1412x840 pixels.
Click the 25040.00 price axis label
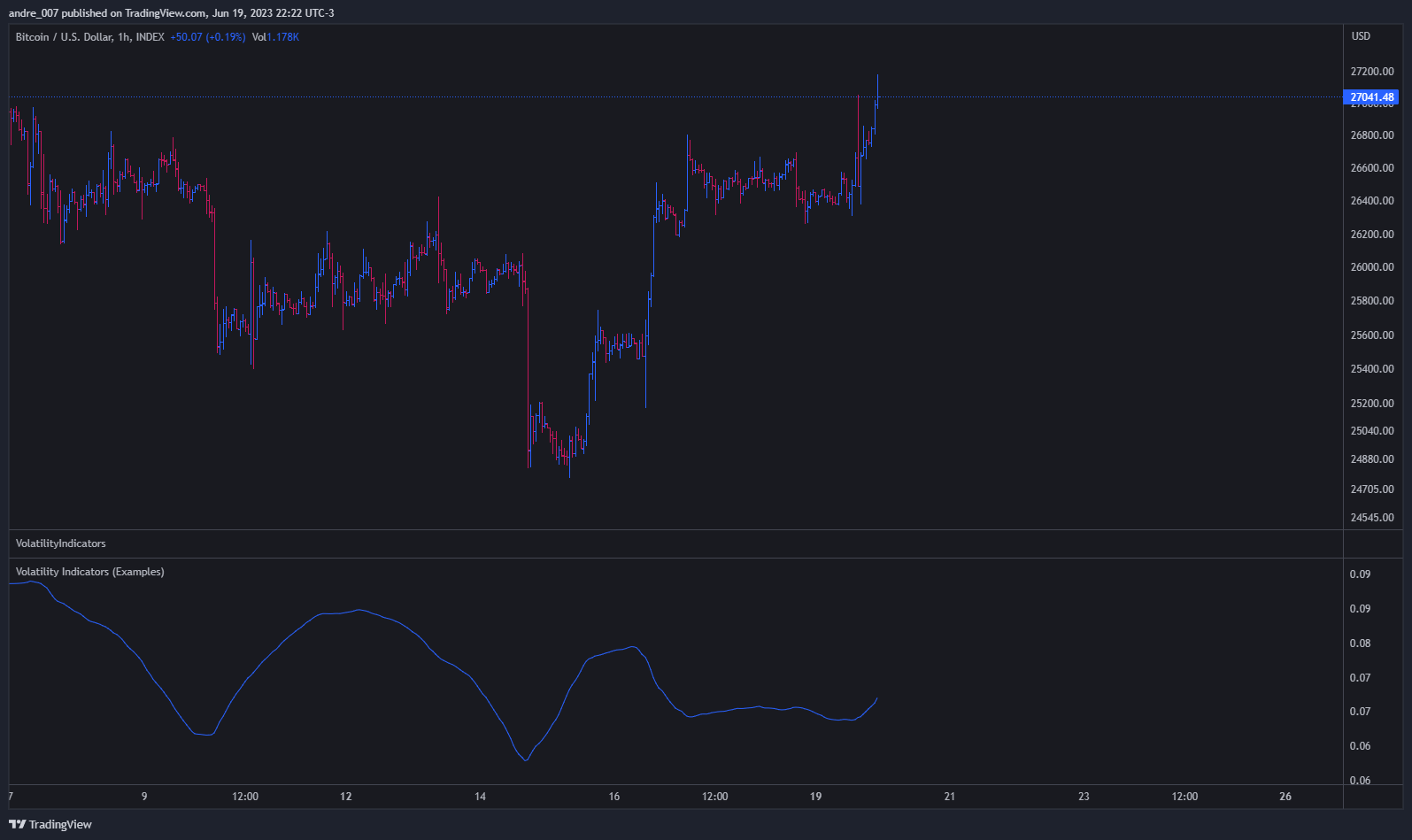1372,431
